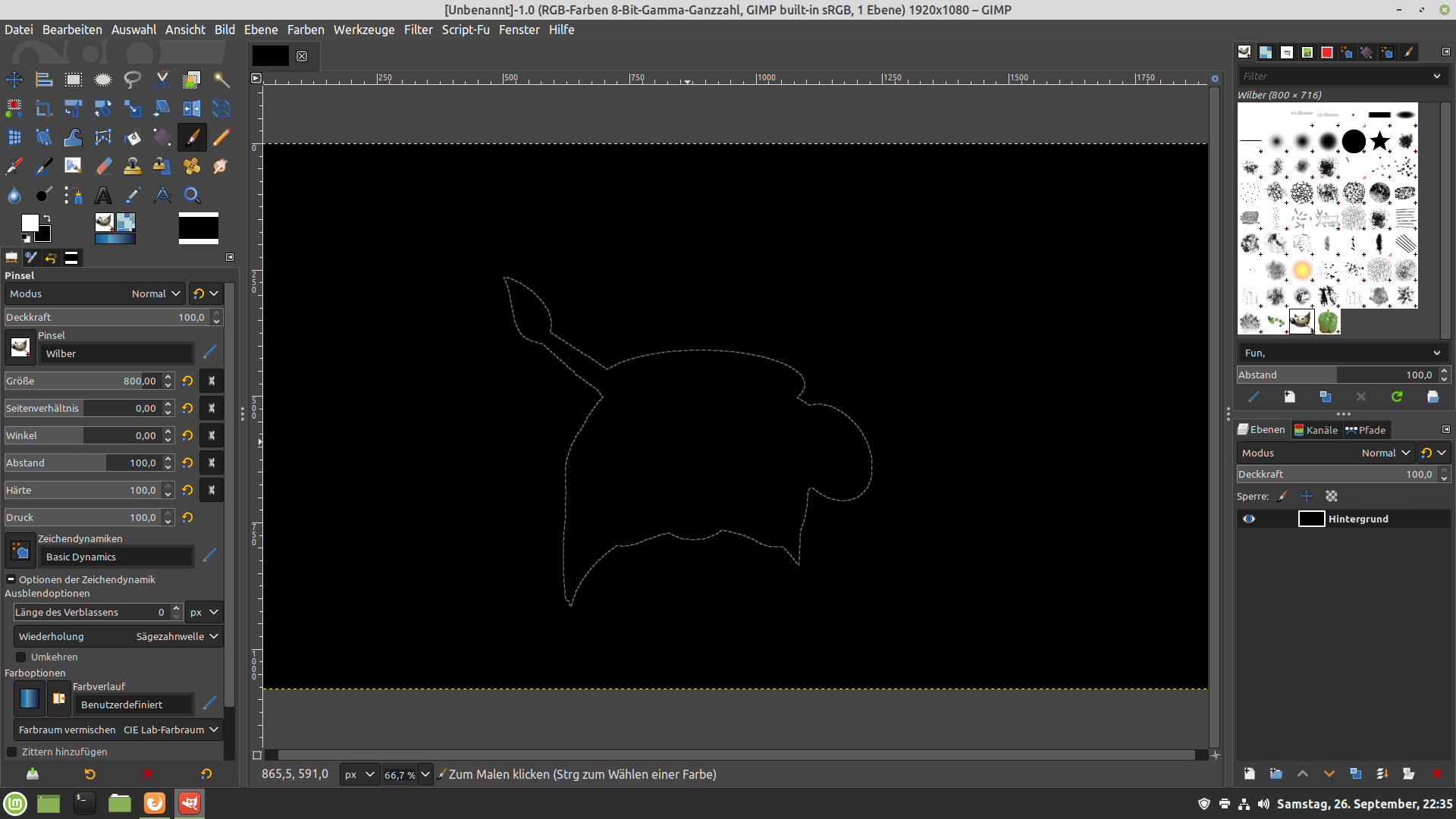Viewport: 1456px width, 819px height.
Task: Select the Heal tool
Action: 192,166
